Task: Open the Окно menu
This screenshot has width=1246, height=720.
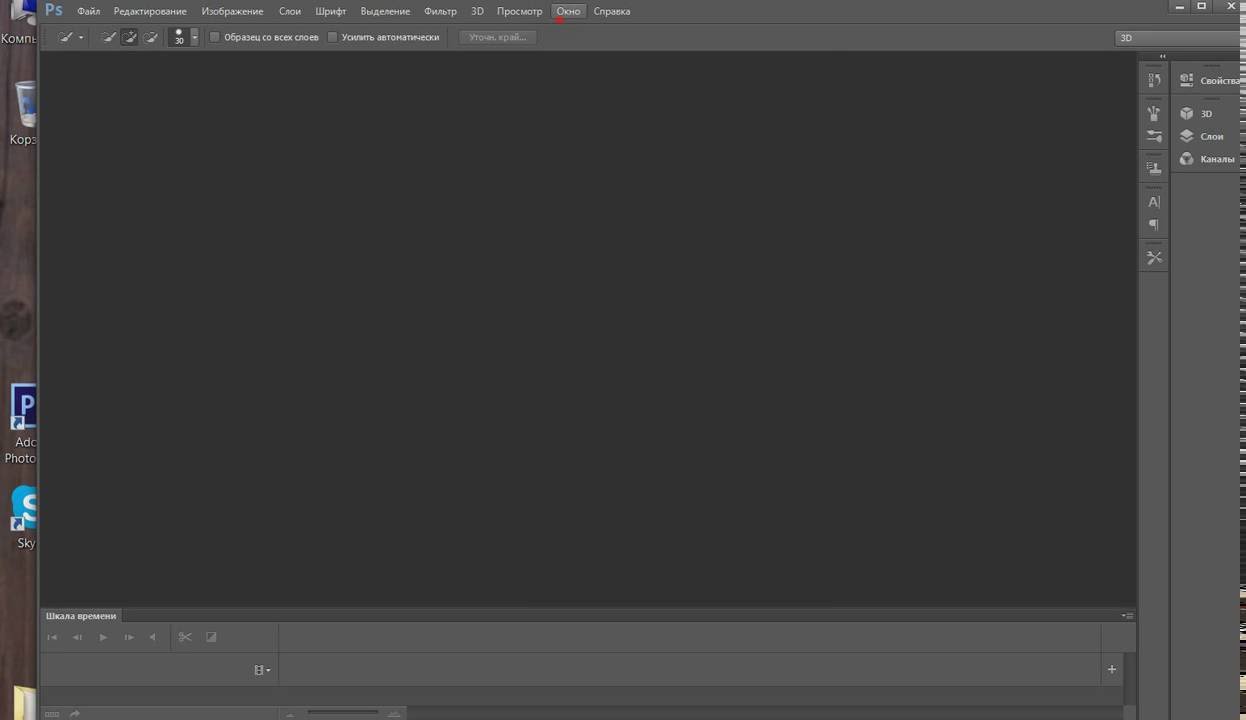Action: [568, 11]
